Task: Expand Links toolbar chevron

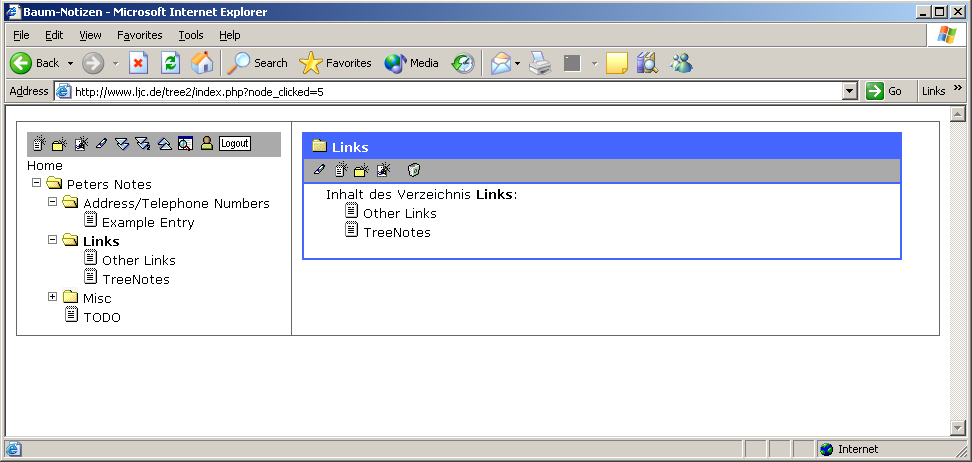Action: [x=958, y=88]
